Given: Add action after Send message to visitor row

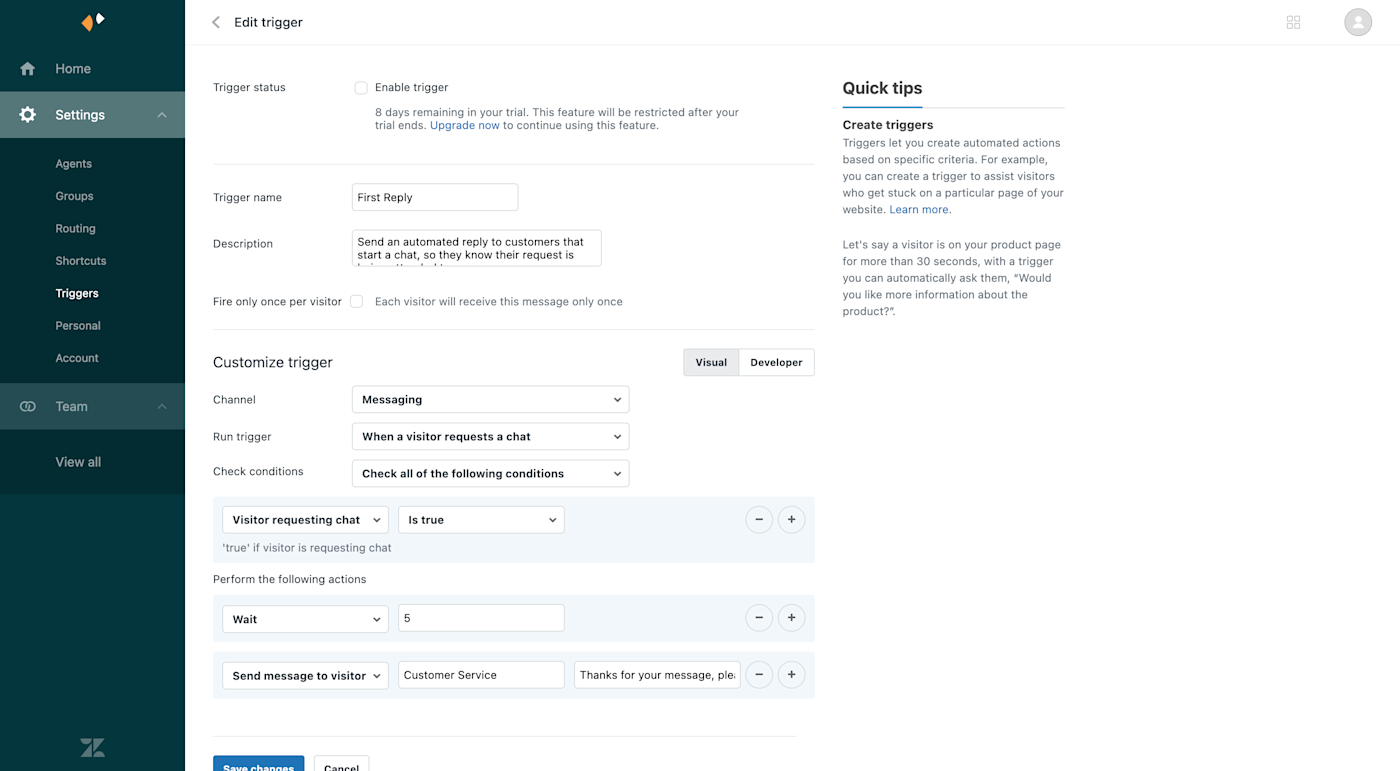Looking at the screenshot, I should point(791,675).
